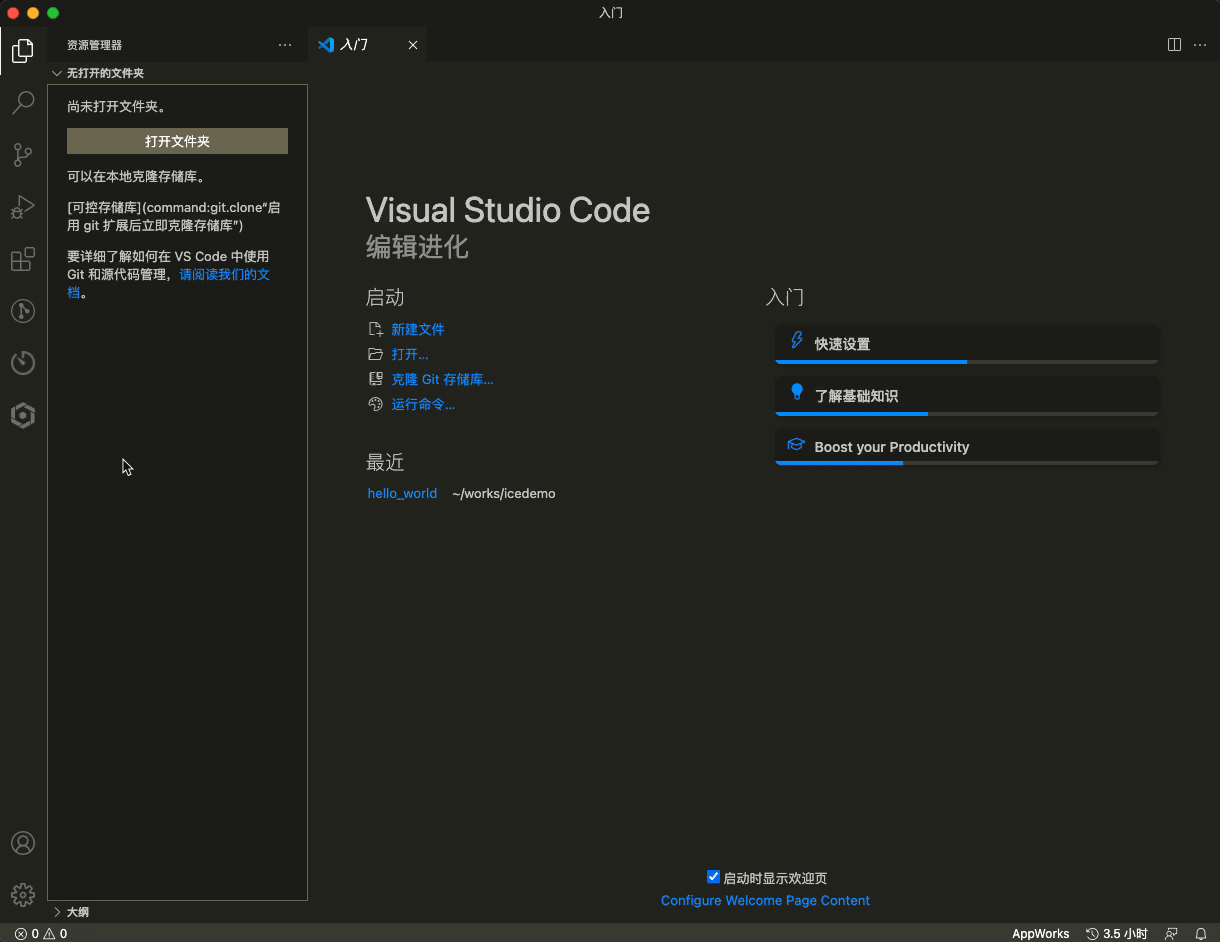Click the 运行命令... link
The height and width of the screenshot is (942, 1220).
tap(423, 404)
